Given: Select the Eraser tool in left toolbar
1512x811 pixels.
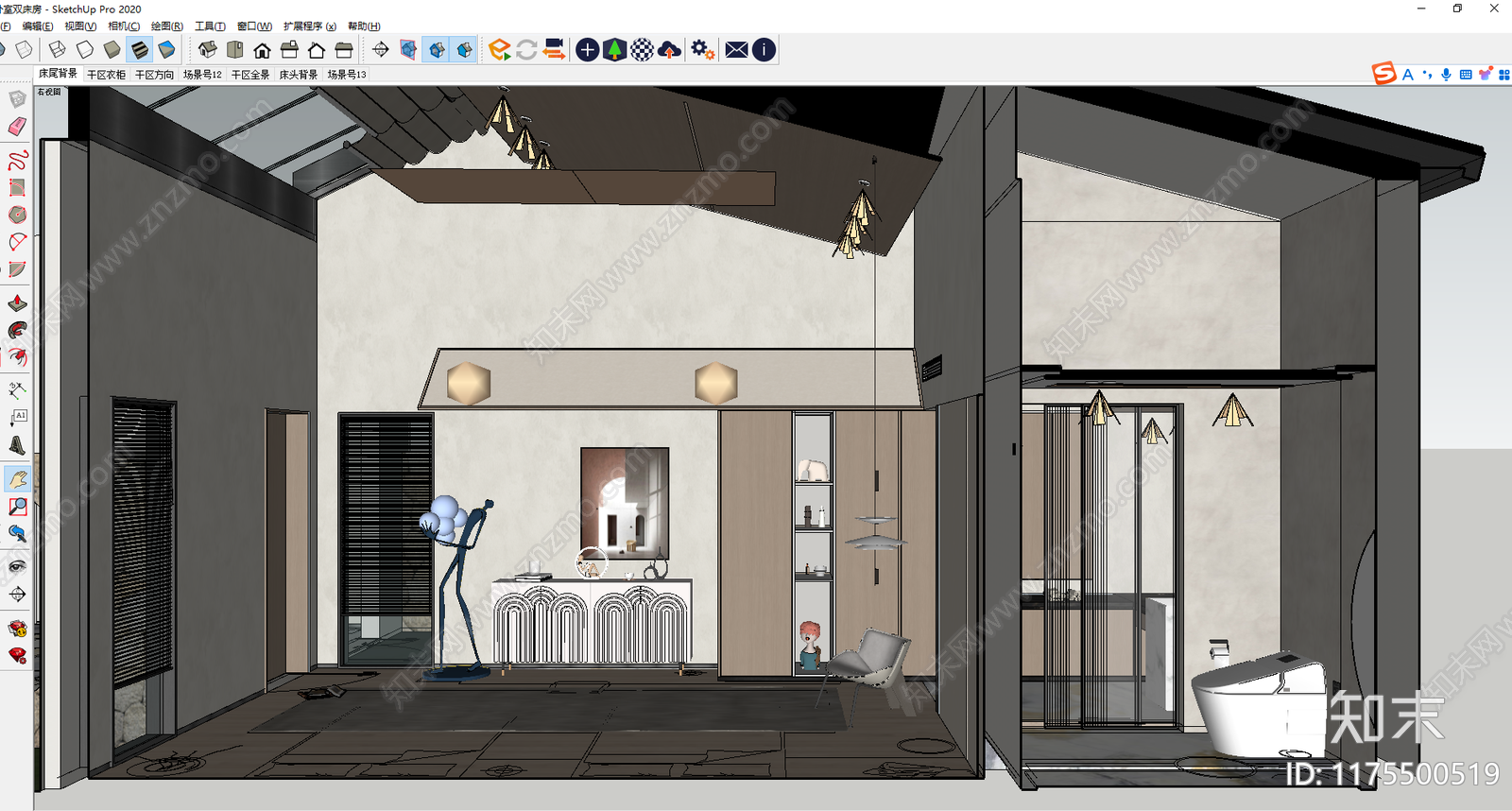Looking at the screenshot, I should click(17, 127).
